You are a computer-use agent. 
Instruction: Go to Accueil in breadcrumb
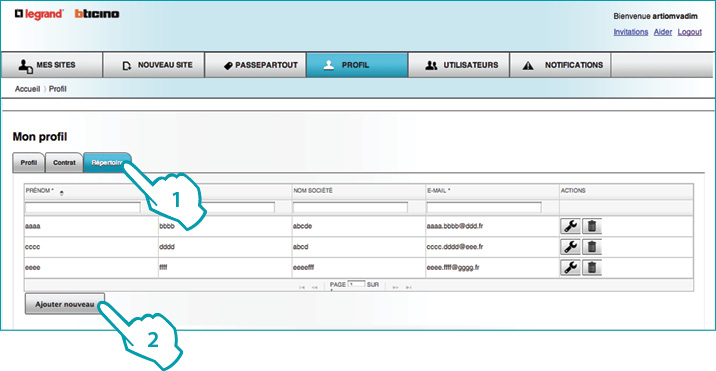[x=27, y=89]
